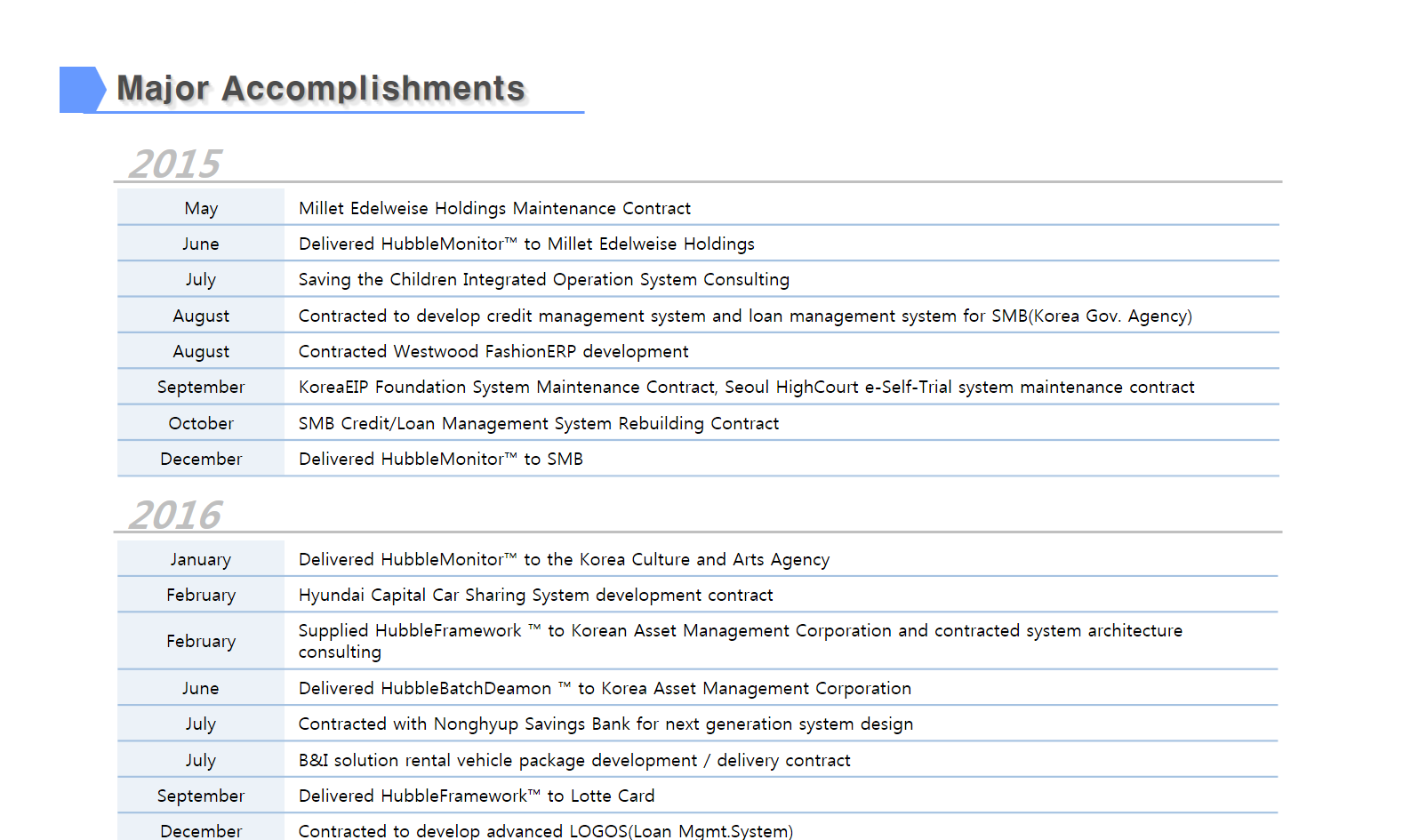Click the "October" month cell
Screen dimensions: 1419x840
coord(201,423)
